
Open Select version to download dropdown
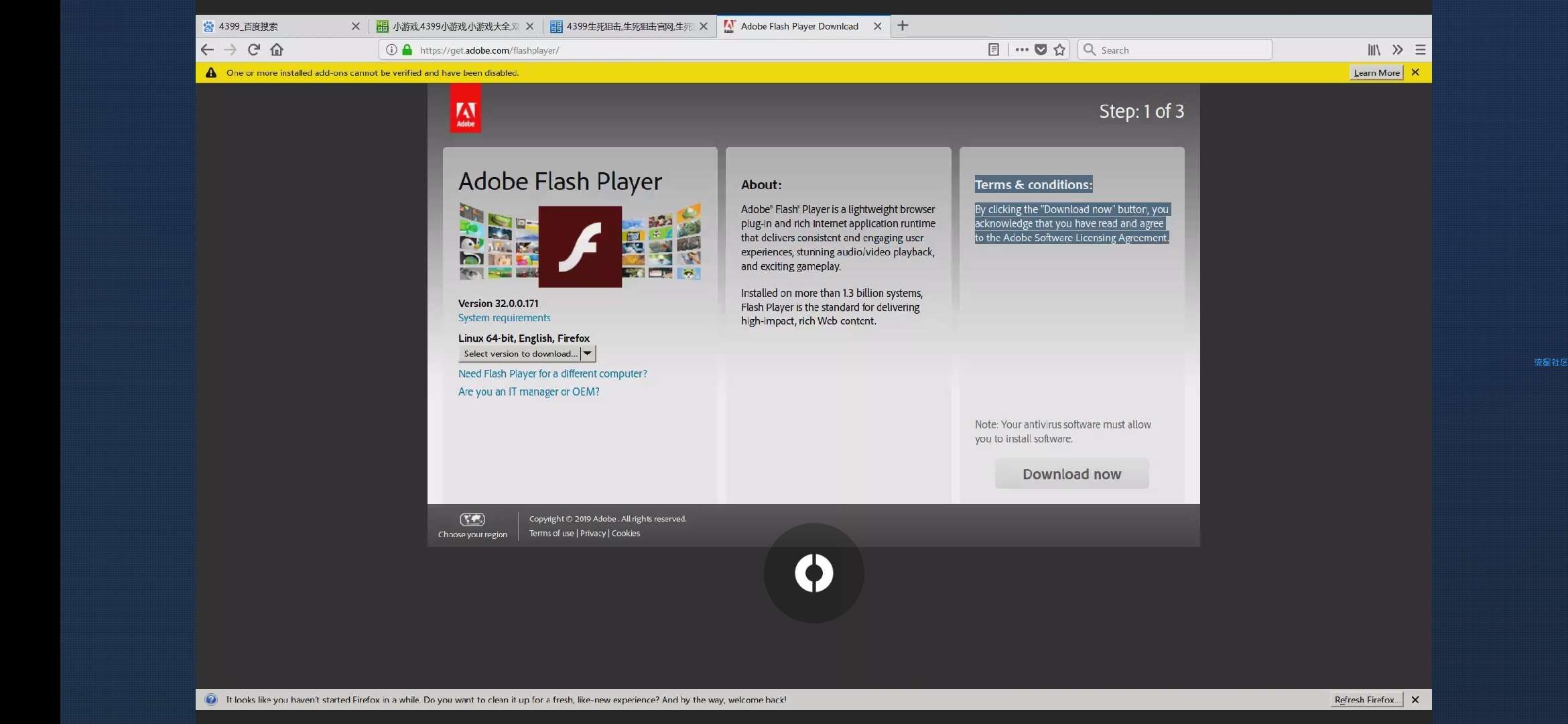[x=527, y=353]
